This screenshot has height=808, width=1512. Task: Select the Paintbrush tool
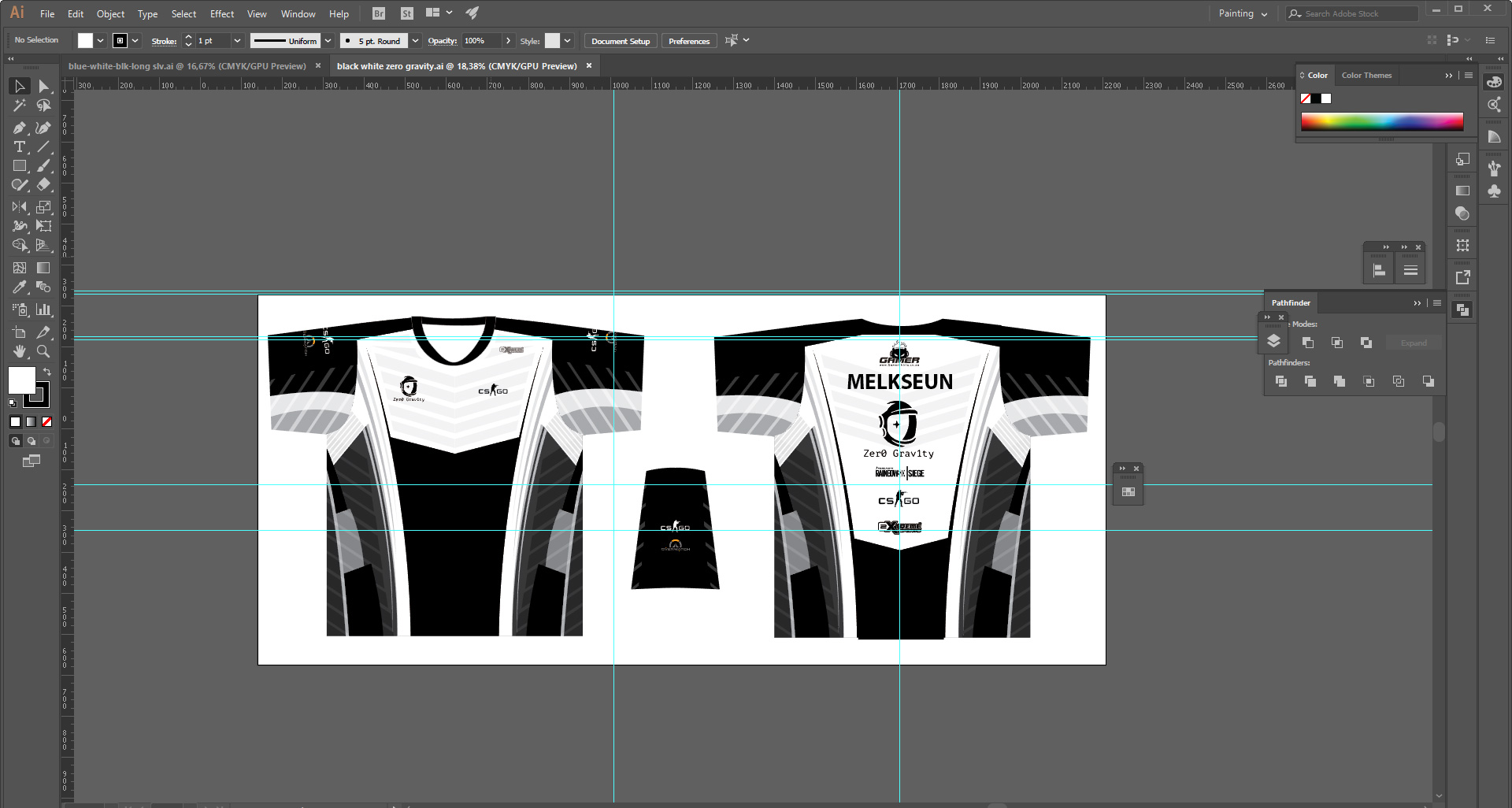(x=43, y=165)
